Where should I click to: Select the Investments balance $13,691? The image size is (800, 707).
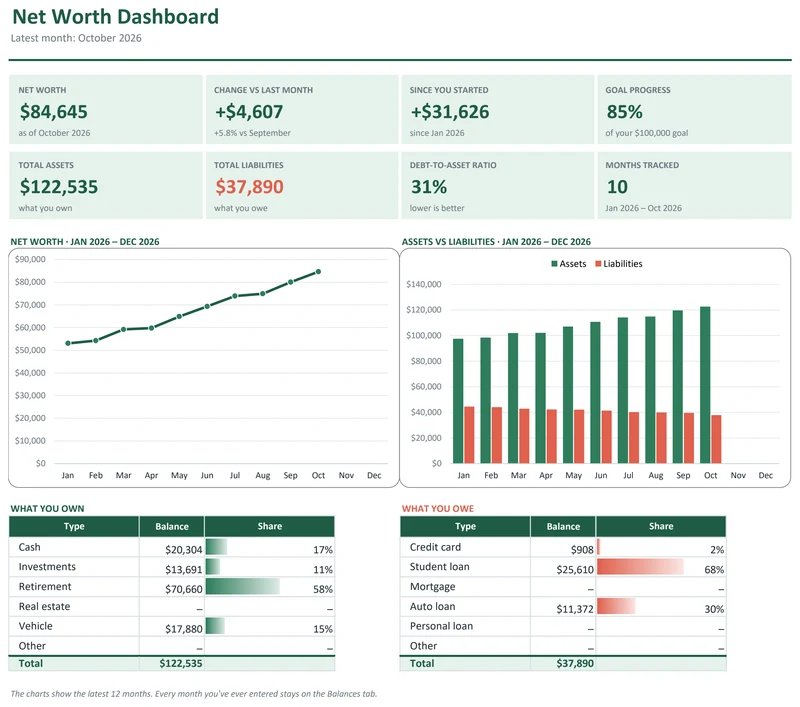click(184, 570)
